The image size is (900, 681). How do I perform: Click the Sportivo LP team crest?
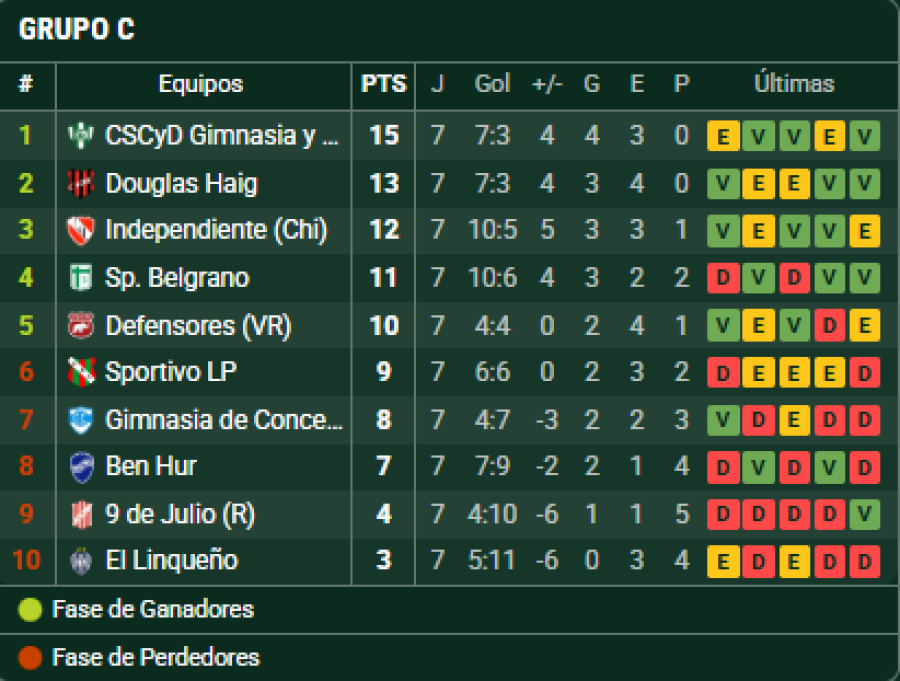(80, 372)
